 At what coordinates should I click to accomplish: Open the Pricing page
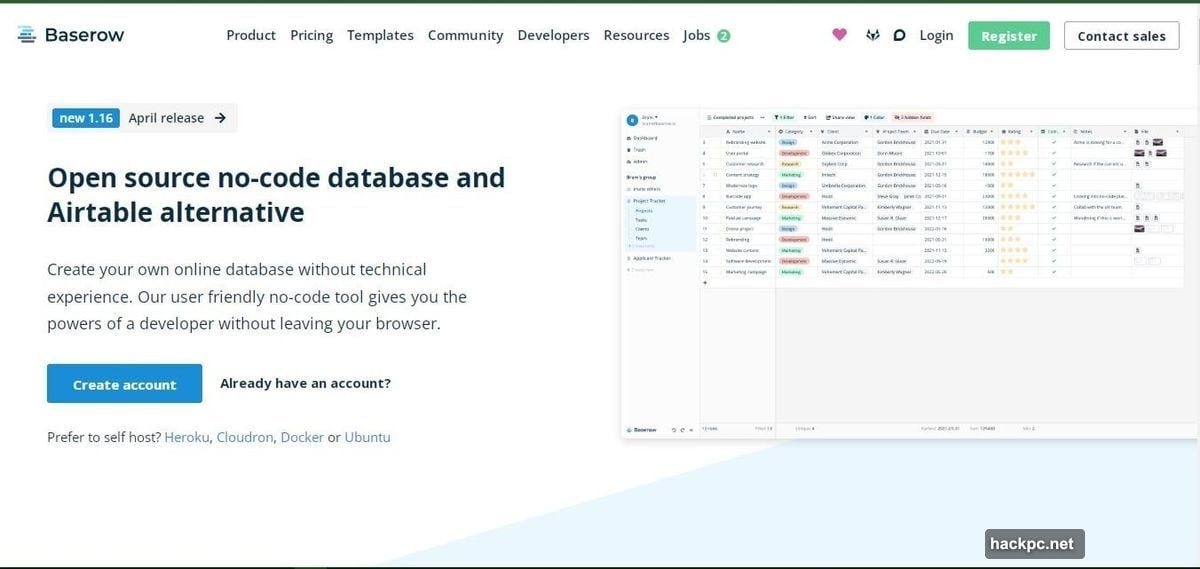[311, 35]
